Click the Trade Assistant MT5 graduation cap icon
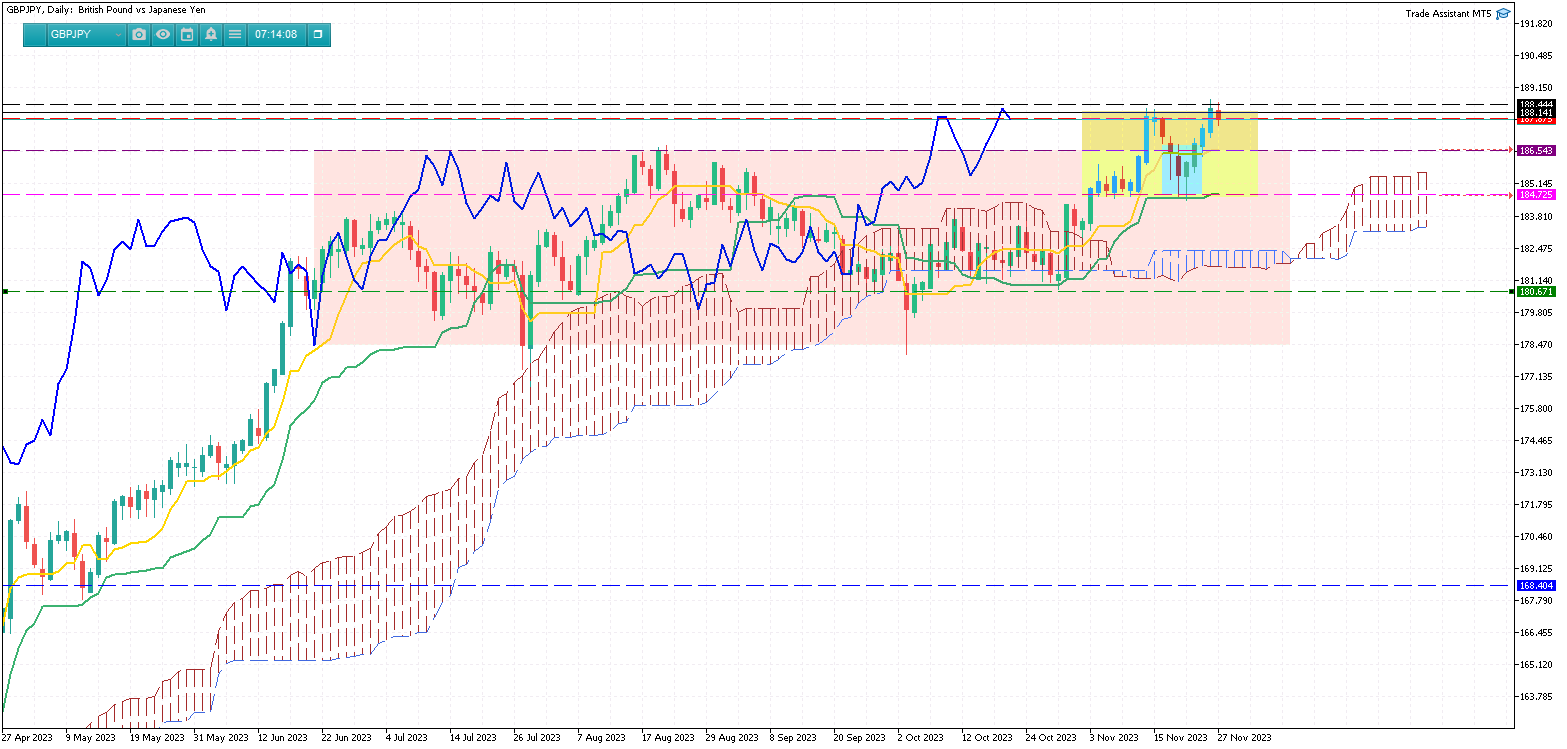 point(1503,13)
